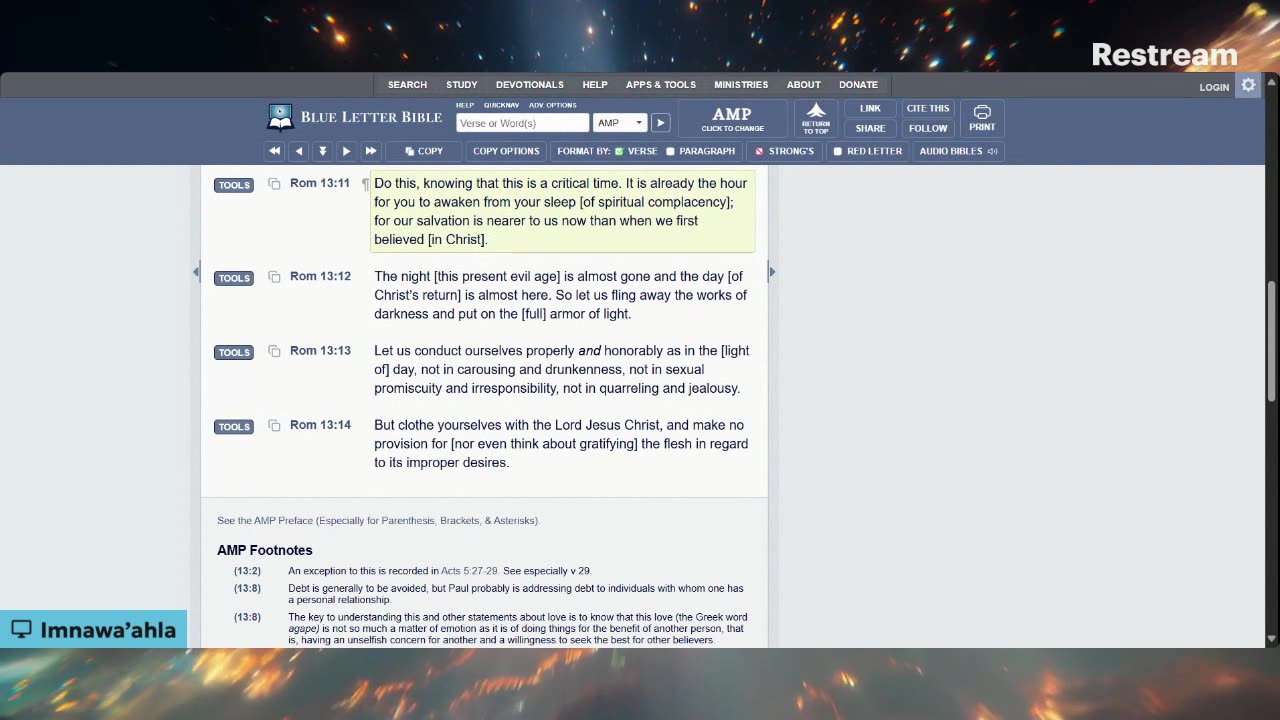Open the Search menu
1280x720 pixels.
click(x=407, y=85)
